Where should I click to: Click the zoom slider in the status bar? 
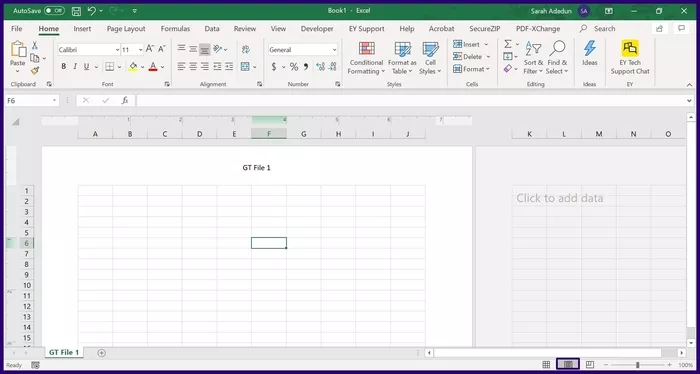pos(638,365)
